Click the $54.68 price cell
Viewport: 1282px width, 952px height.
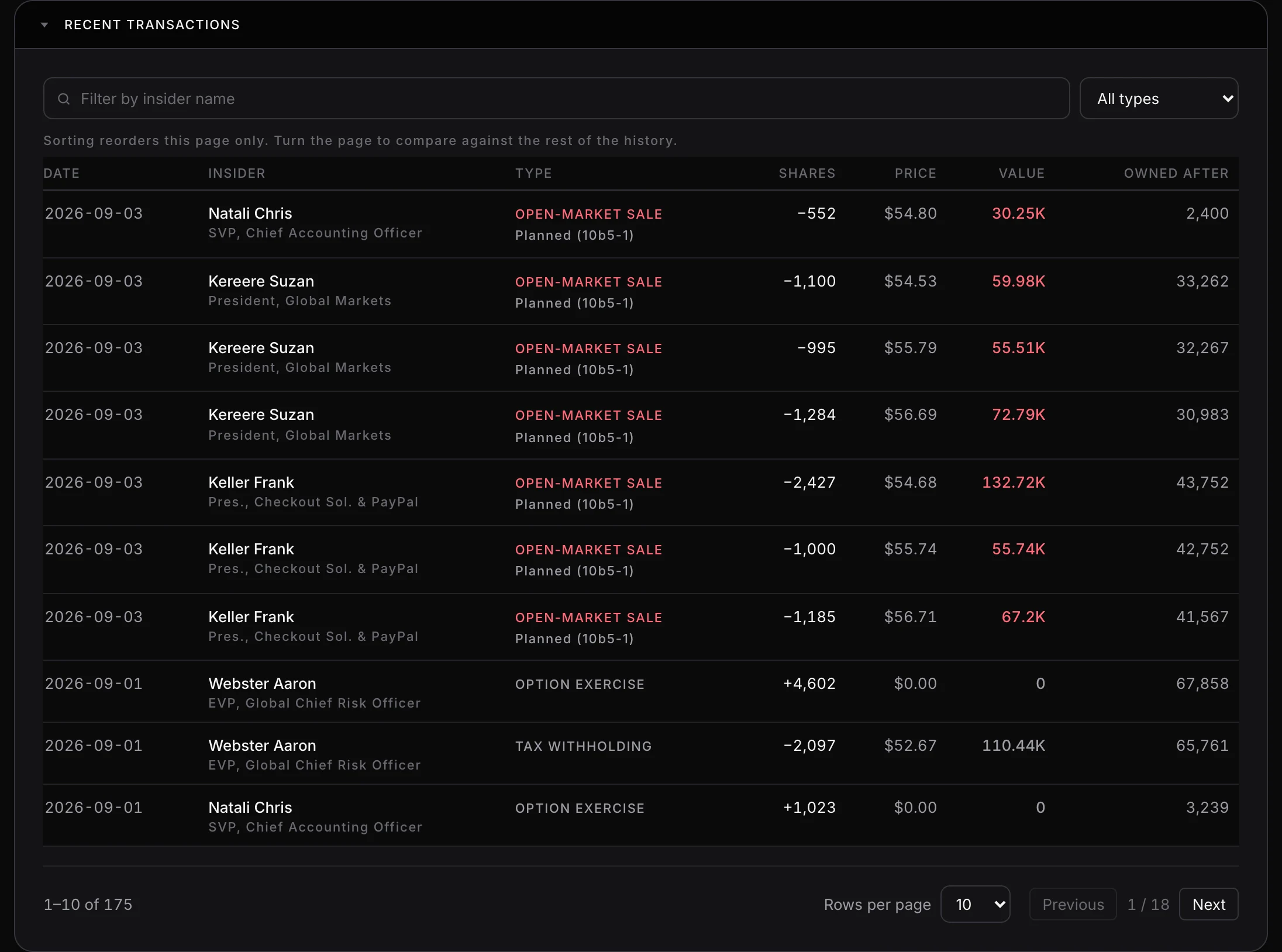(x=911, y=482)
